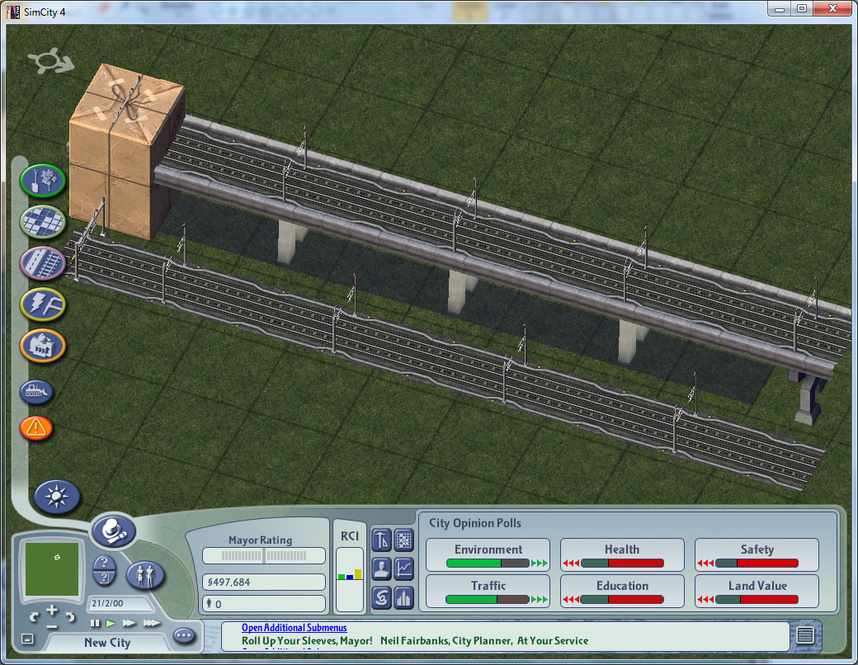Click the green mini-map
The width and height of the screenshot is (858, 665).
click(52, 569)
